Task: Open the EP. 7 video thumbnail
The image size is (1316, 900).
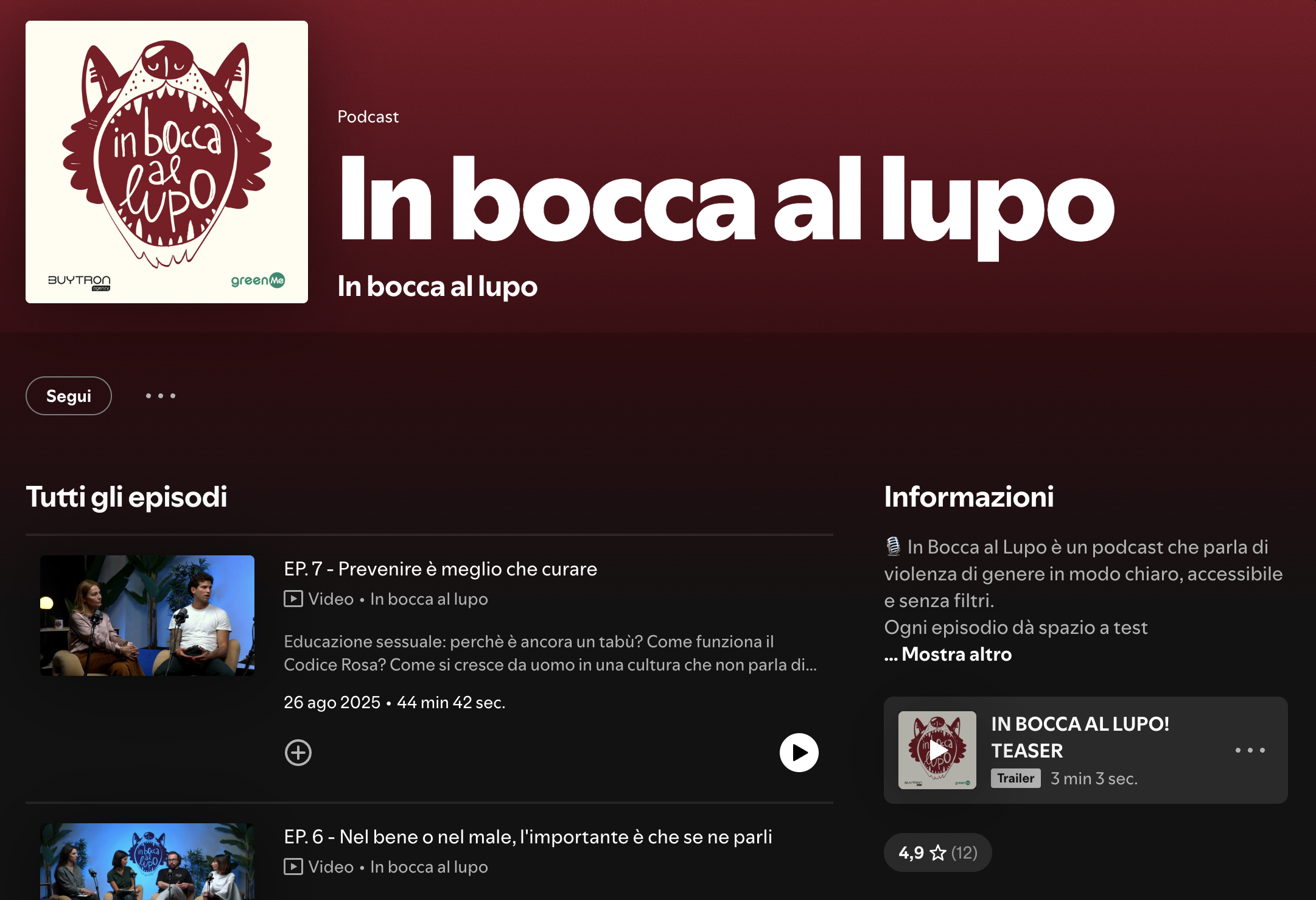Action: [147, 616]
